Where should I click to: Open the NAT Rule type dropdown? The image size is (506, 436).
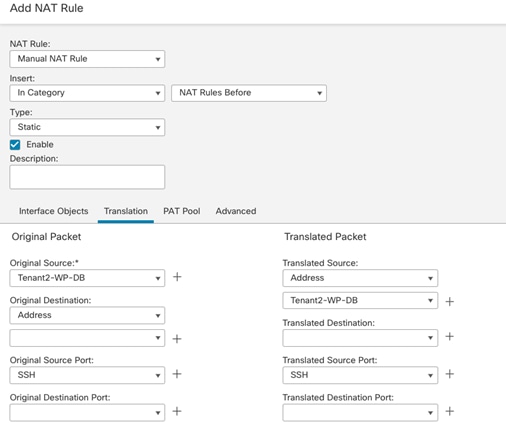[x=87, y=59]
